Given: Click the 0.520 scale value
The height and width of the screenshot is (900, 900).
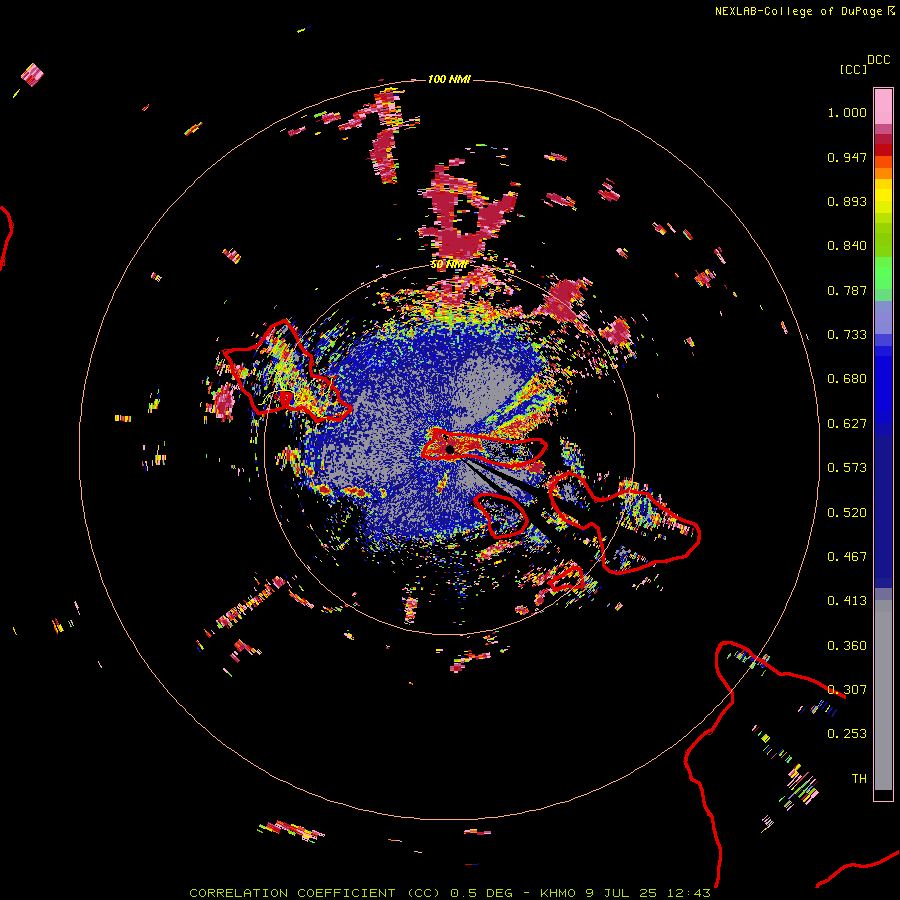Looking at the screenshot, I should click(847, 513).
